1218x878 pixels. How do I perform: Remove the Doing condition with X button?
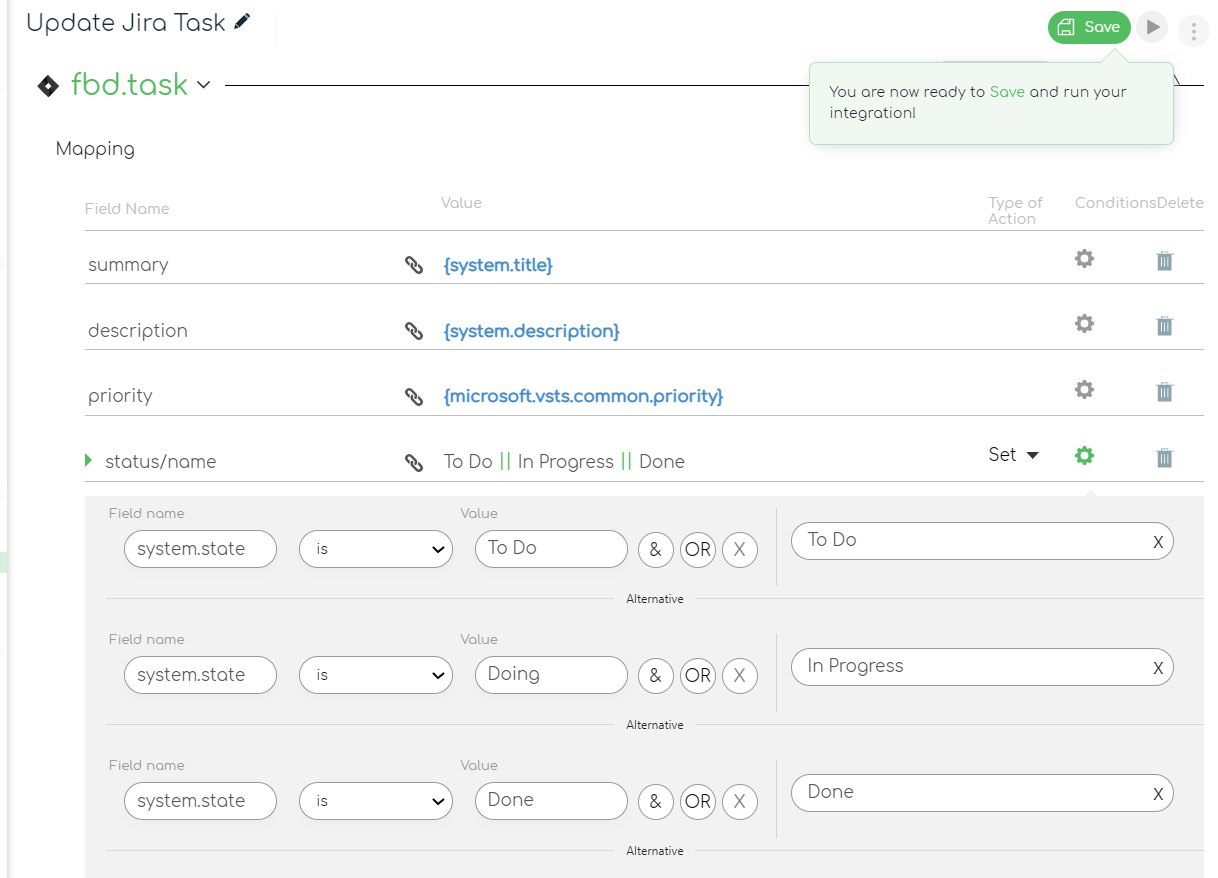click(740, 675)
